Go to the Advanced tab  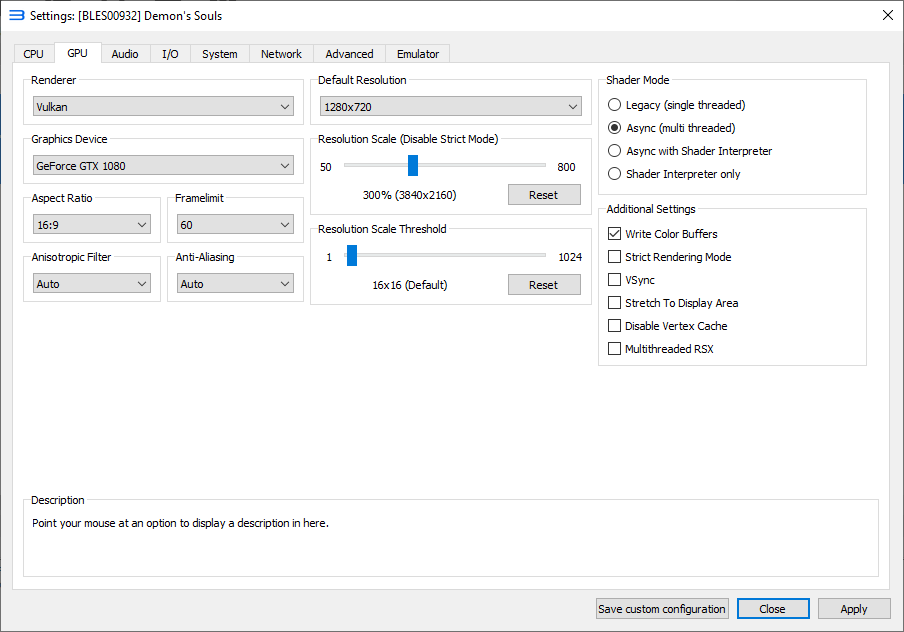349,54
